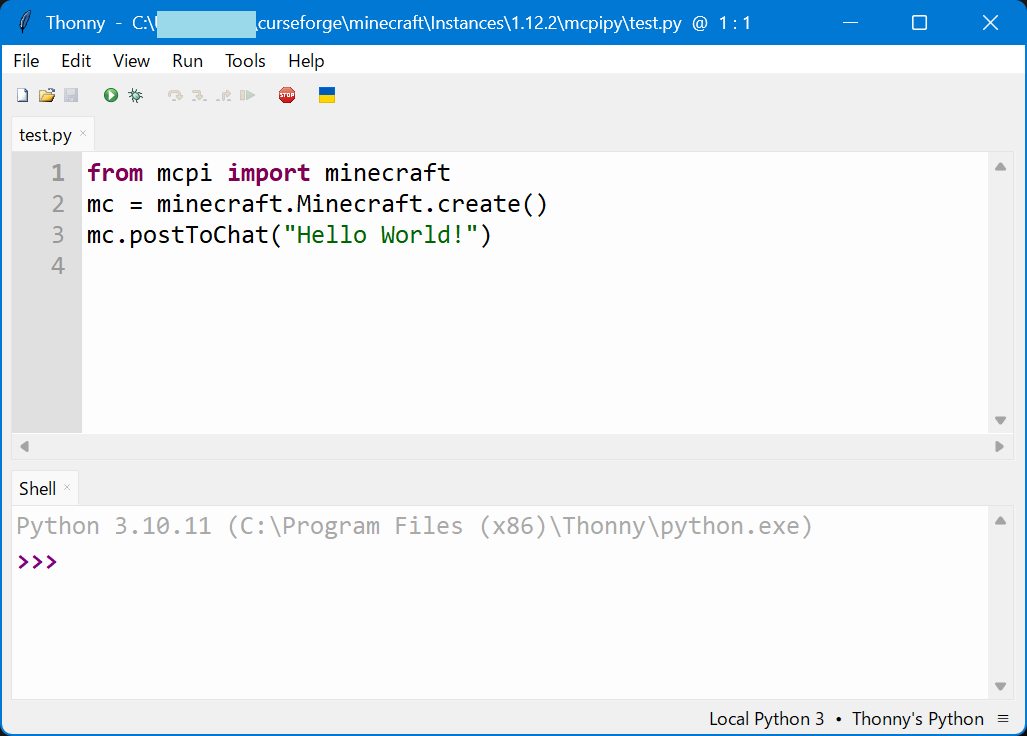Save the file with the floppy disk icon

71,96
